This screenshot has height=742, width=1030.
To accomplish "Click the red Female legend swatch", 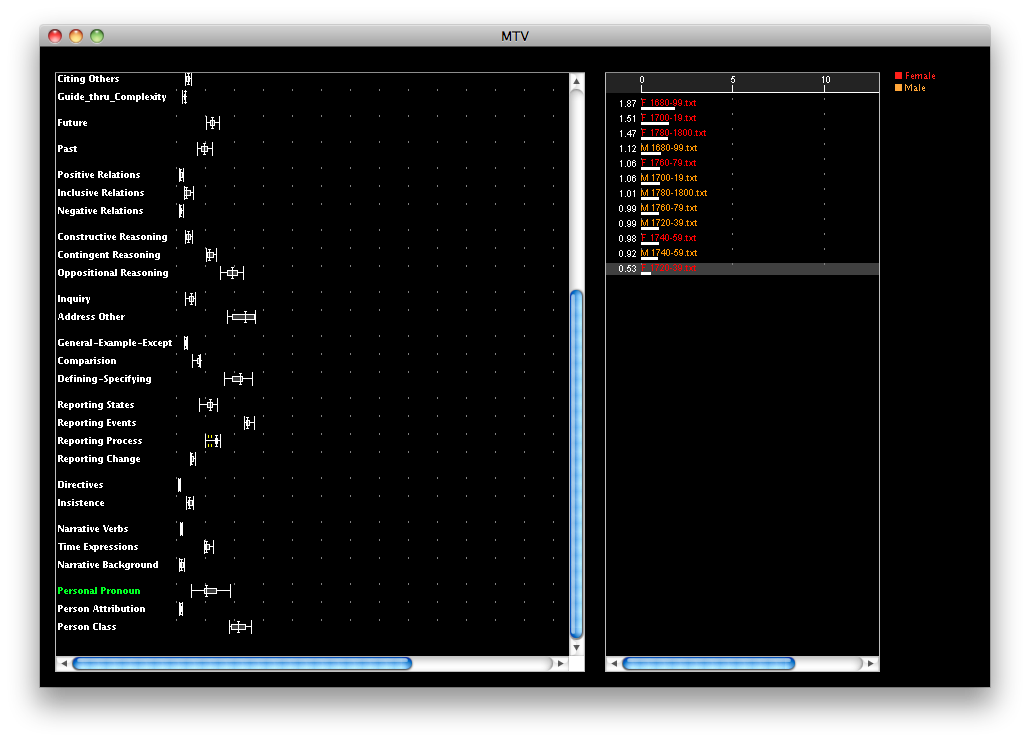I will pos(898,76).
